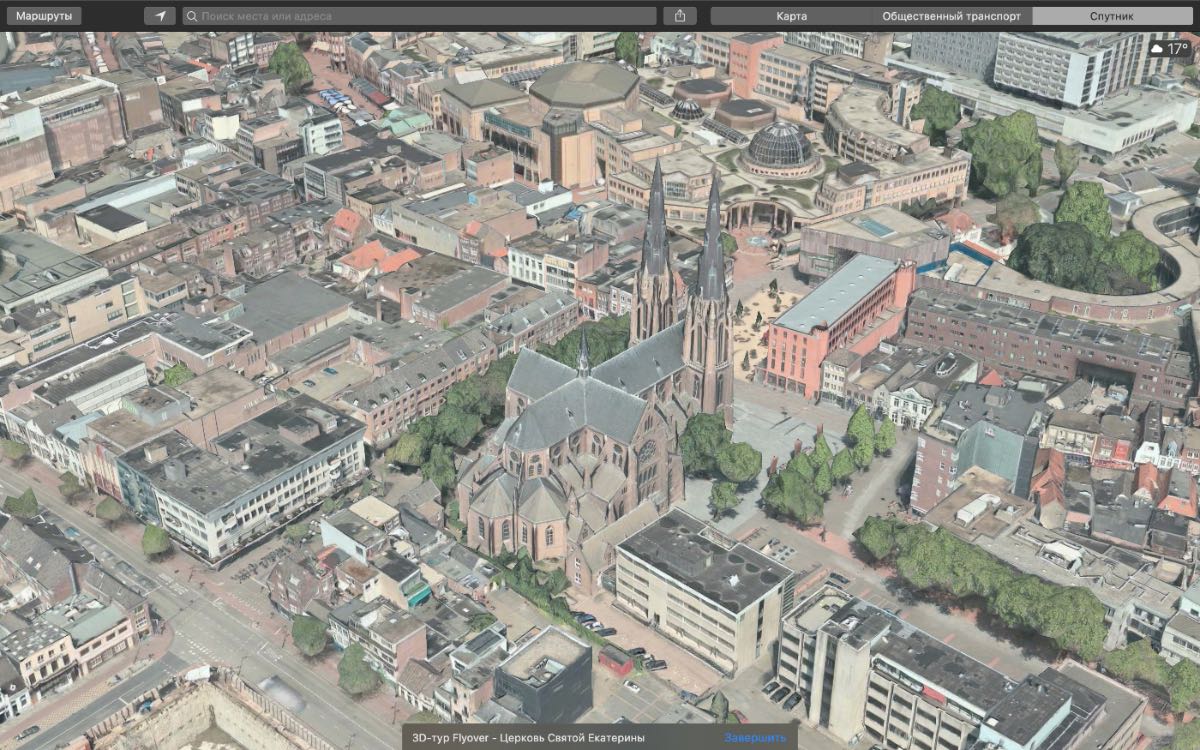Click the magnifier icon in search field
Viewport: 1200px width, 750px height.
tap(192, 17)
